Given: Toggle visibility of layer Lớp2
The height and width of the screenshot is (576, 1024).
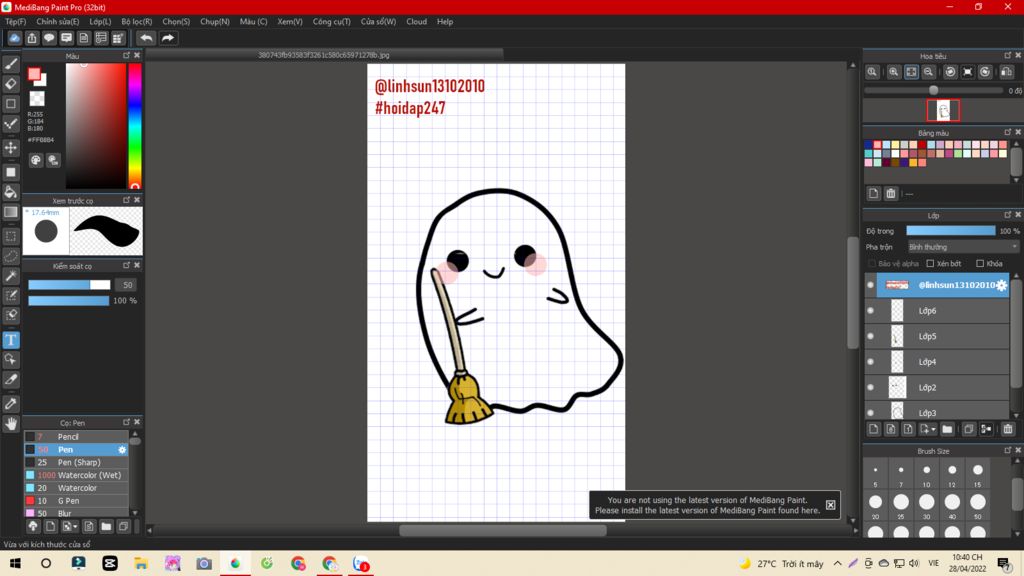Looking at the screenshot, I should click(x=871, y=387).
